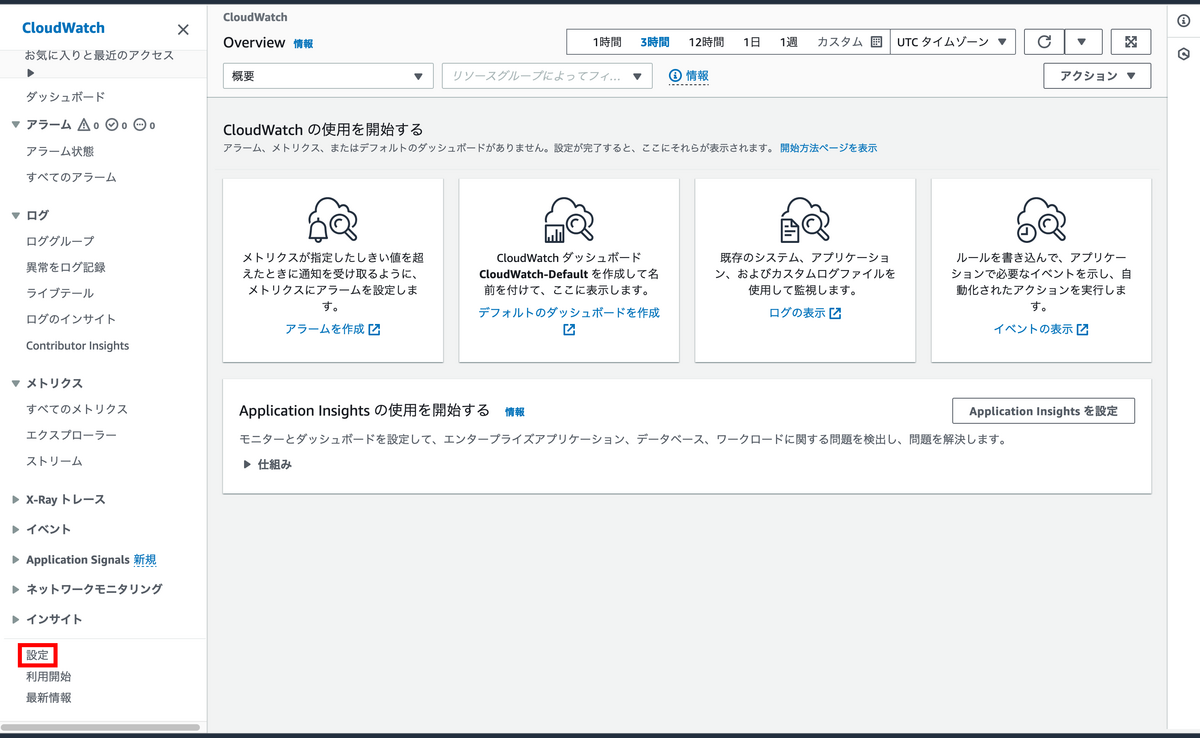Open the resource group filter dropdown
The image size is (1200, 738).
click(547, 76)
